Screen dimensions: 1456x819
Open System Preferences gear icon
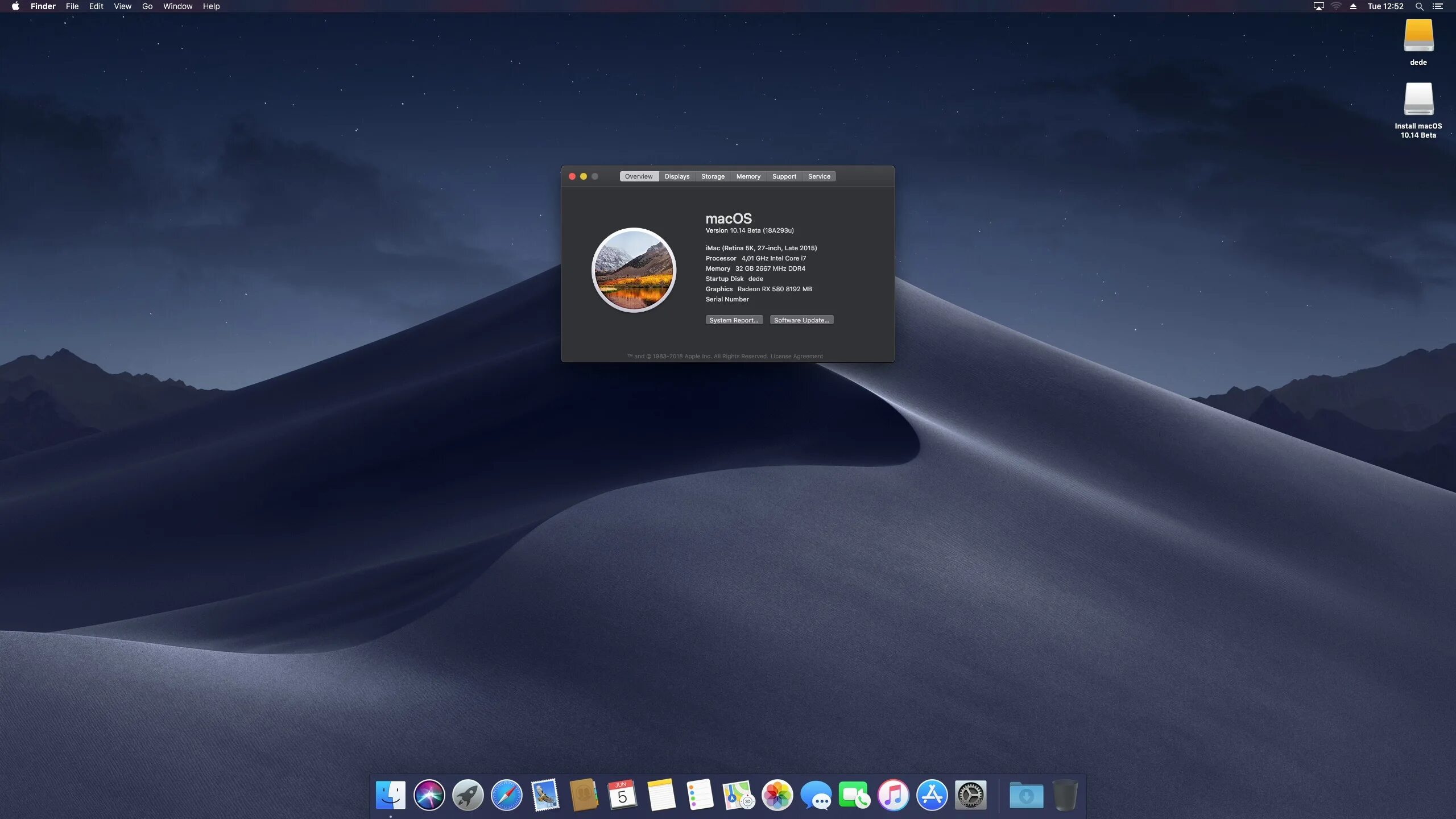970,795
